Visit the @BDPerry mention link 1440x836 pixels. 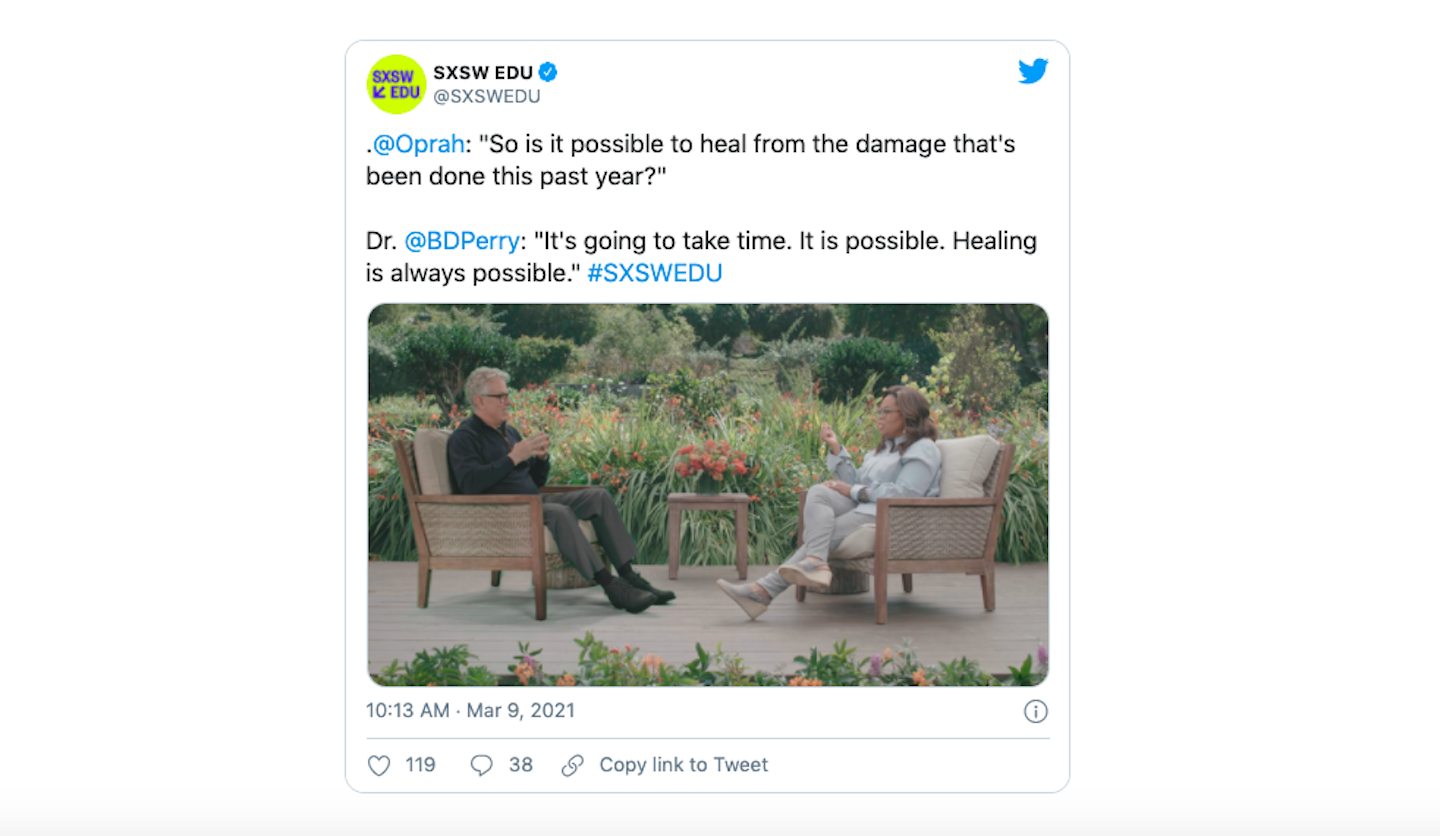462,241
